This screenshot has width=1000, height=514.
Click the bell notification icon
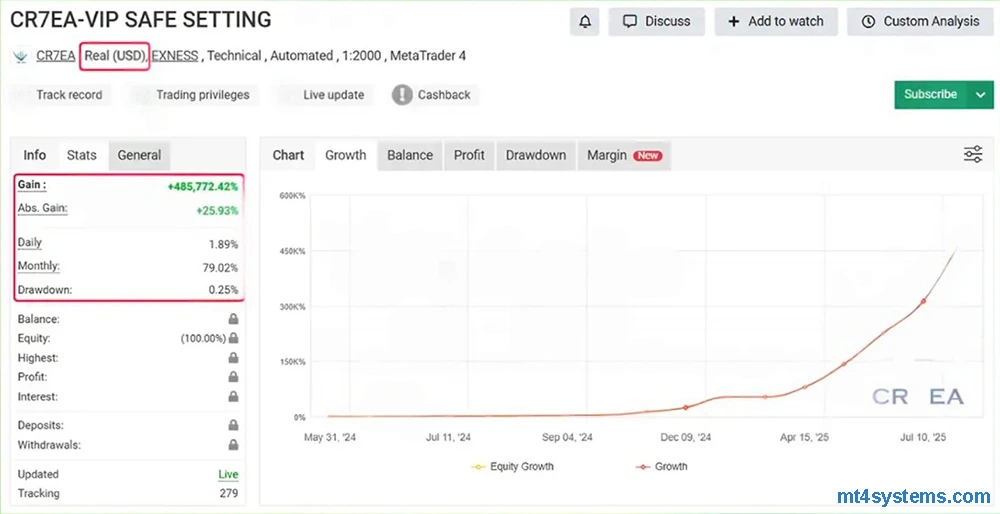pos(585,21)
